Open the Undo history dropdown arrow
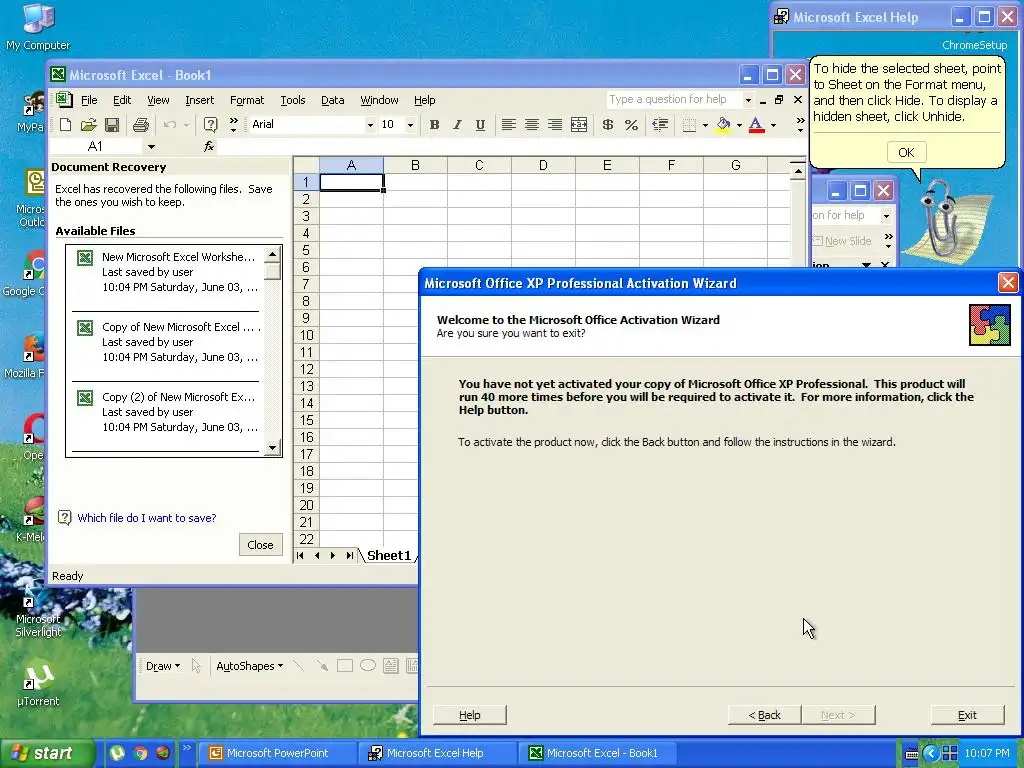 pos(186,125)
